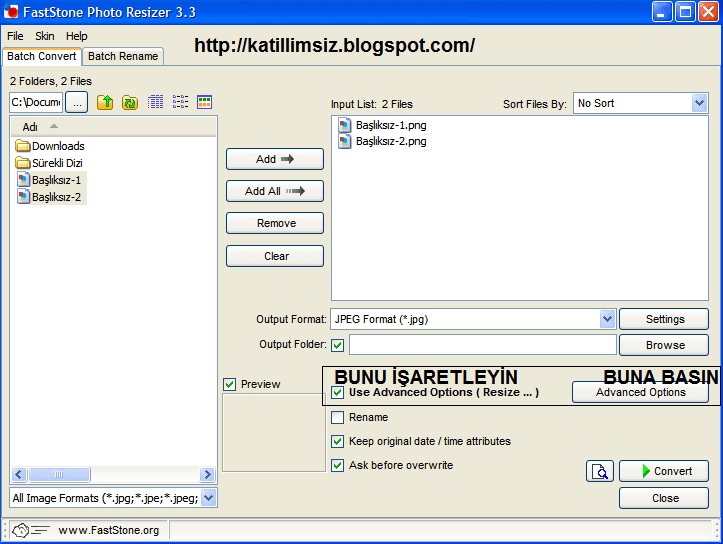
Task: Click the Remove button
Action: [275, 223]
